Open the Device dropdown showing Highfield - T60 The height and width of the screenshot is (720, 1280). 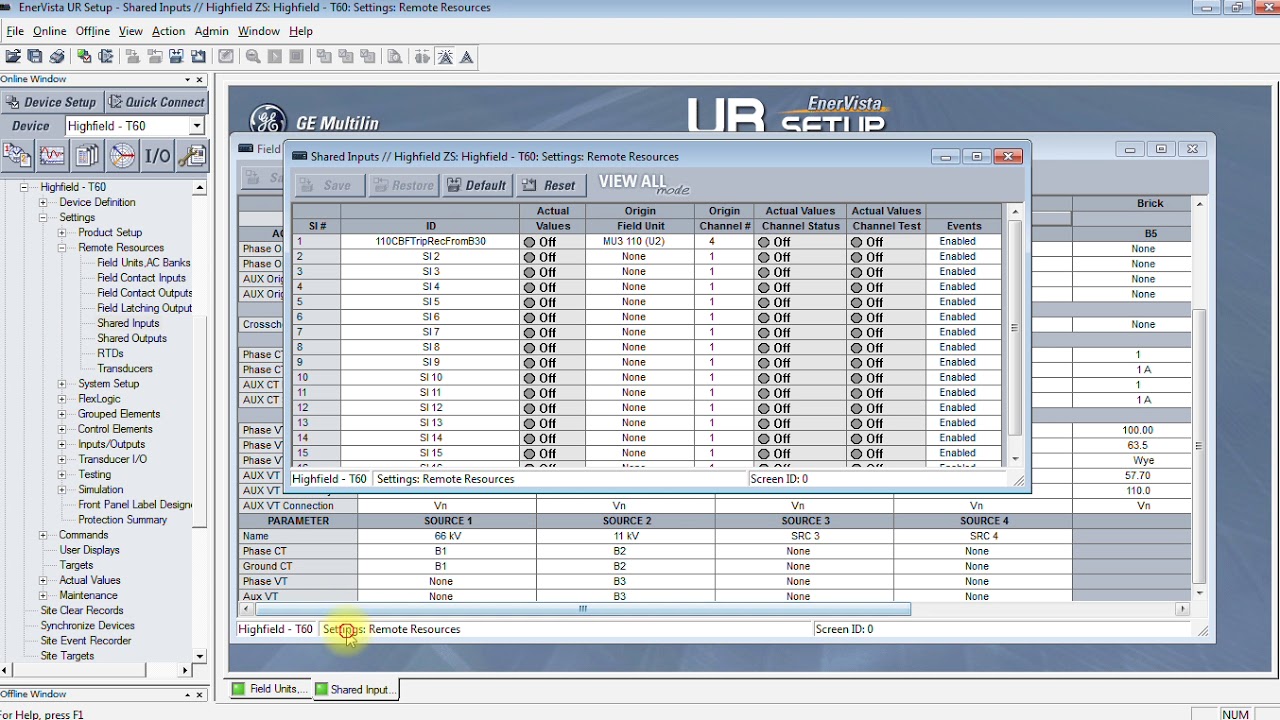[x=196, y=126]
